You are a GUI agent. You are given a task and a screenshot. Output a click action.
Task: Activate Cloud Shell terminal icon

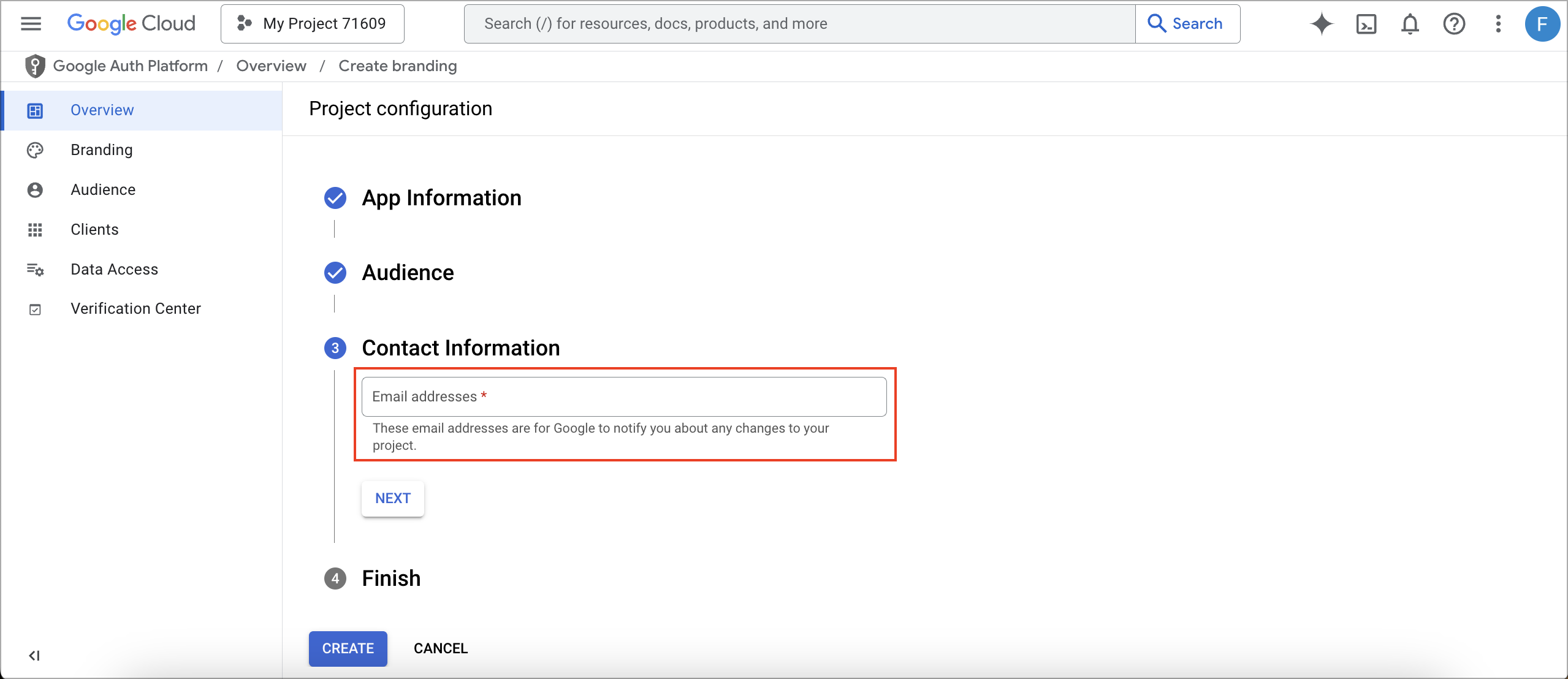[1366, 24]
